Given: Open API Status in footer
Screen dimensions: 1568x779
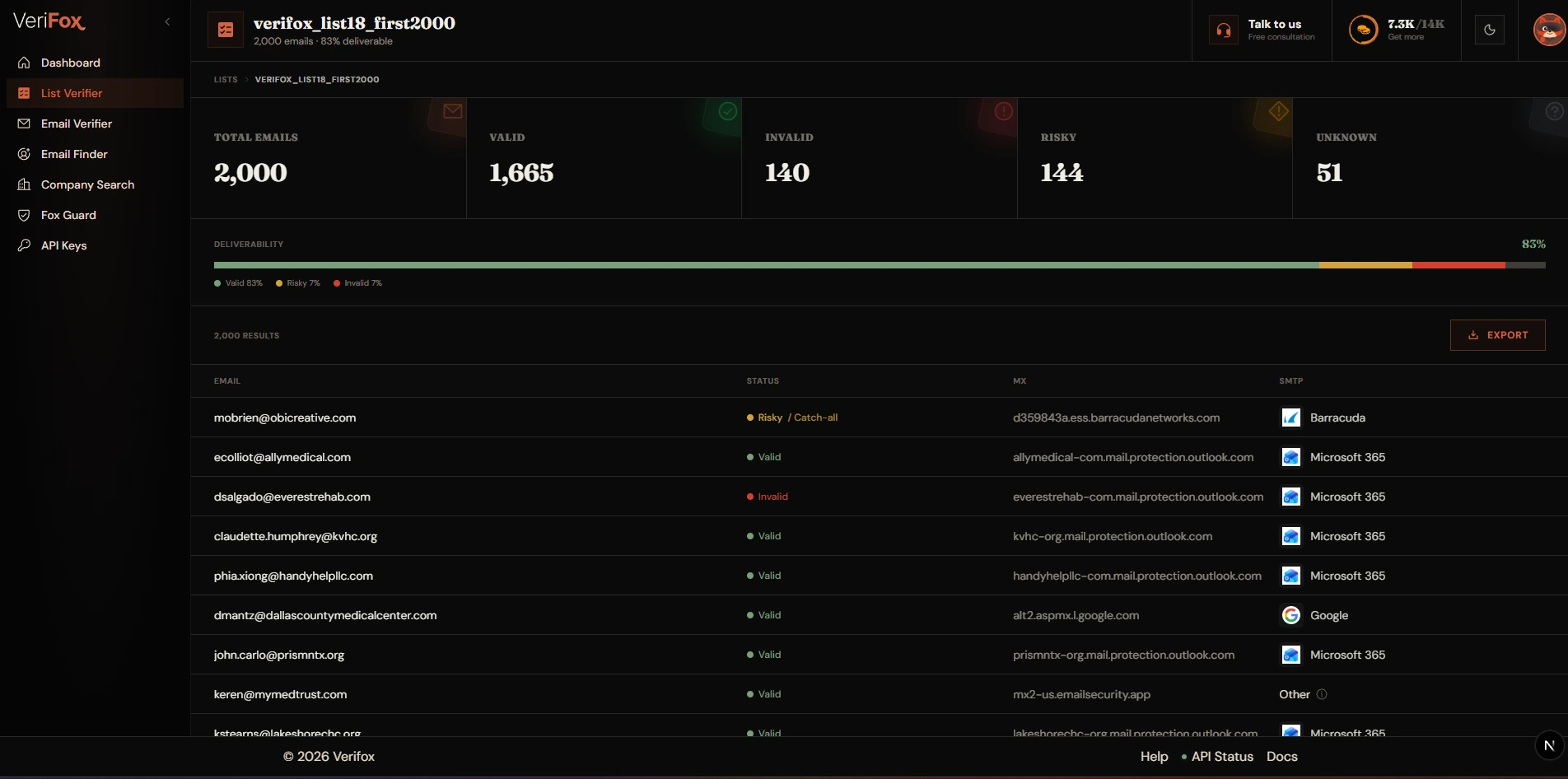Looking at the screenshot, I should pos(1217,756).
